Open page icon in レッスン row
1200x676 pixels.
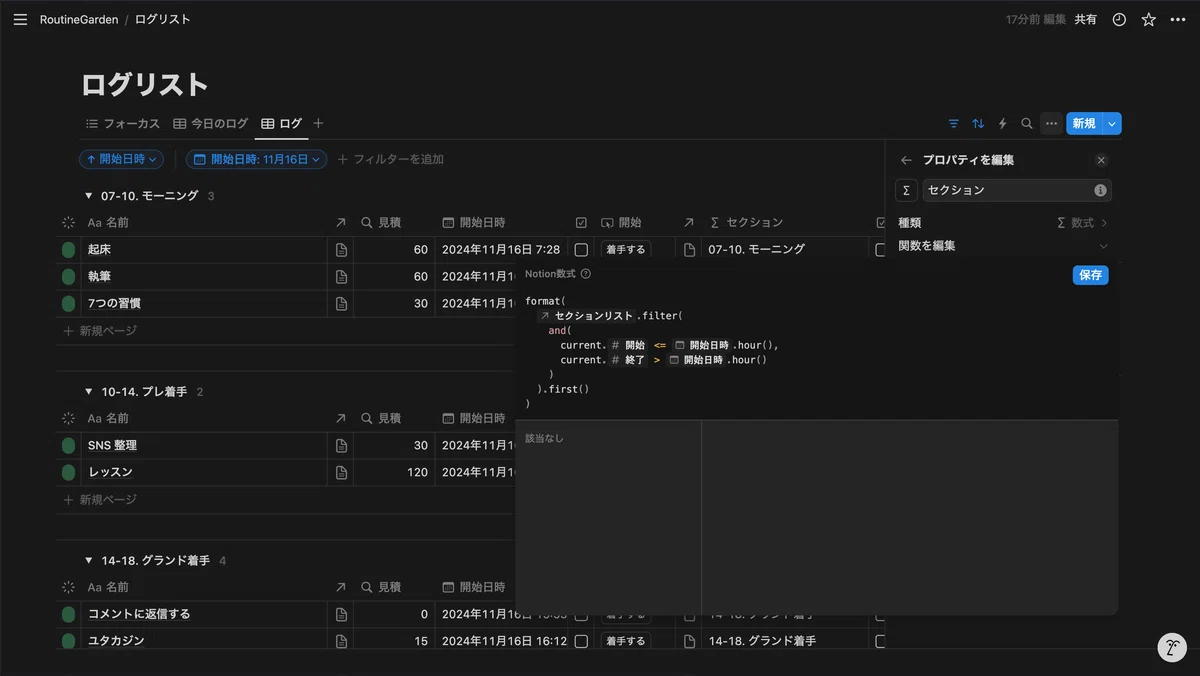point(341,472)
